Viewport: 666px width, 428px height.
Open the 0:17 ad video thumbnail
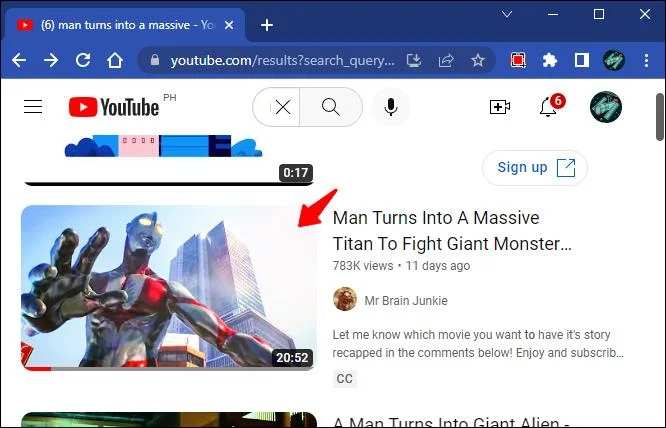(168, 160)
